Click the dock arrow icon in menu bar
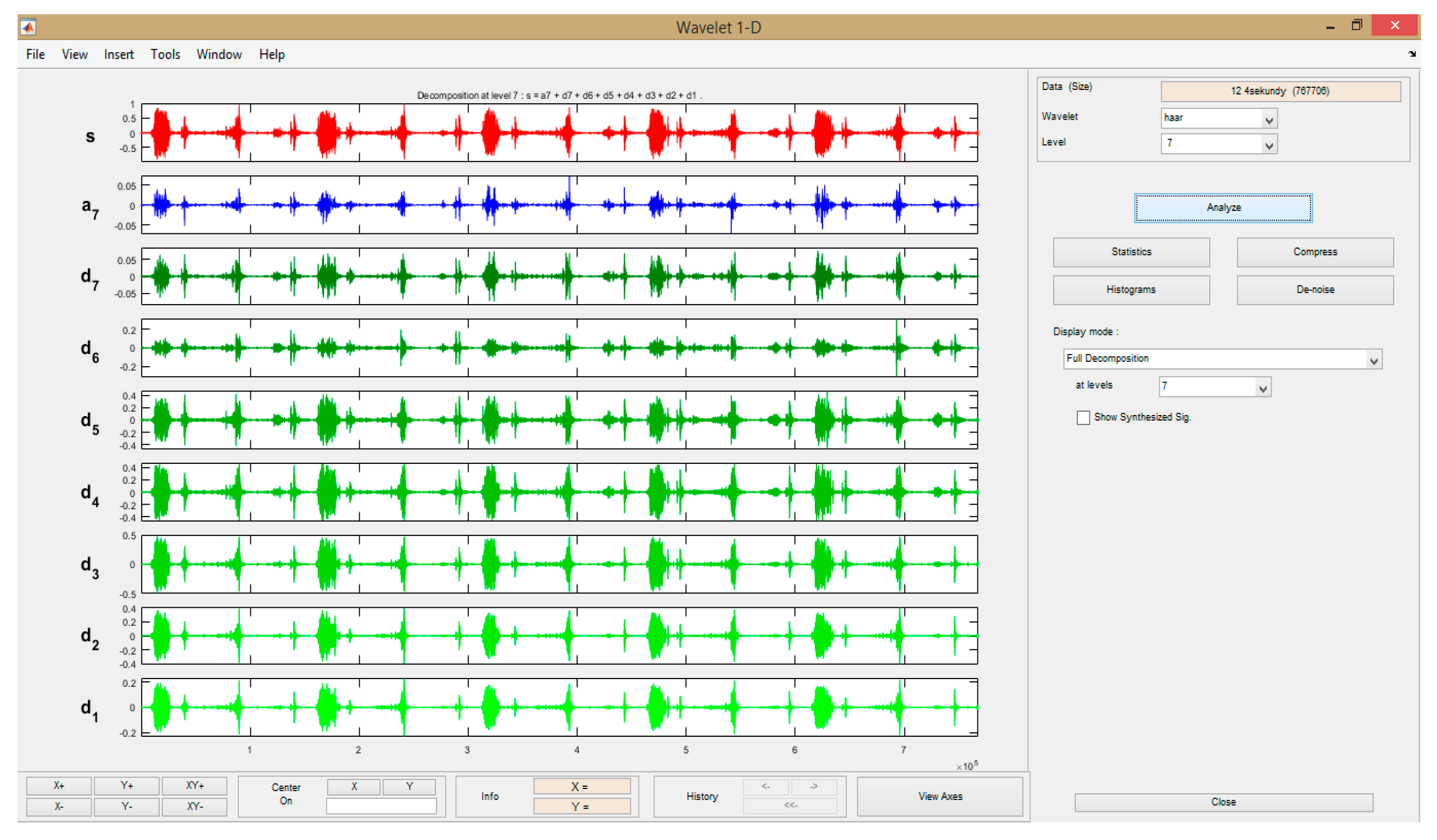The image size is (1437, 840). click(x=1411, y=54)
